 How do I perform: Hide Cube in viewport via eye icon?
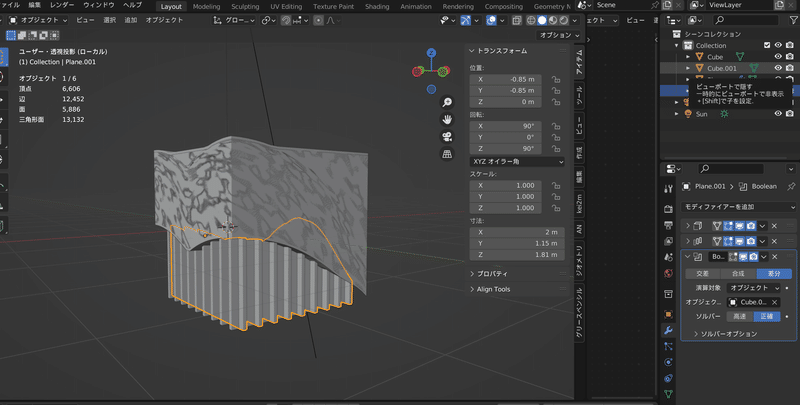[x=778, y=57]
